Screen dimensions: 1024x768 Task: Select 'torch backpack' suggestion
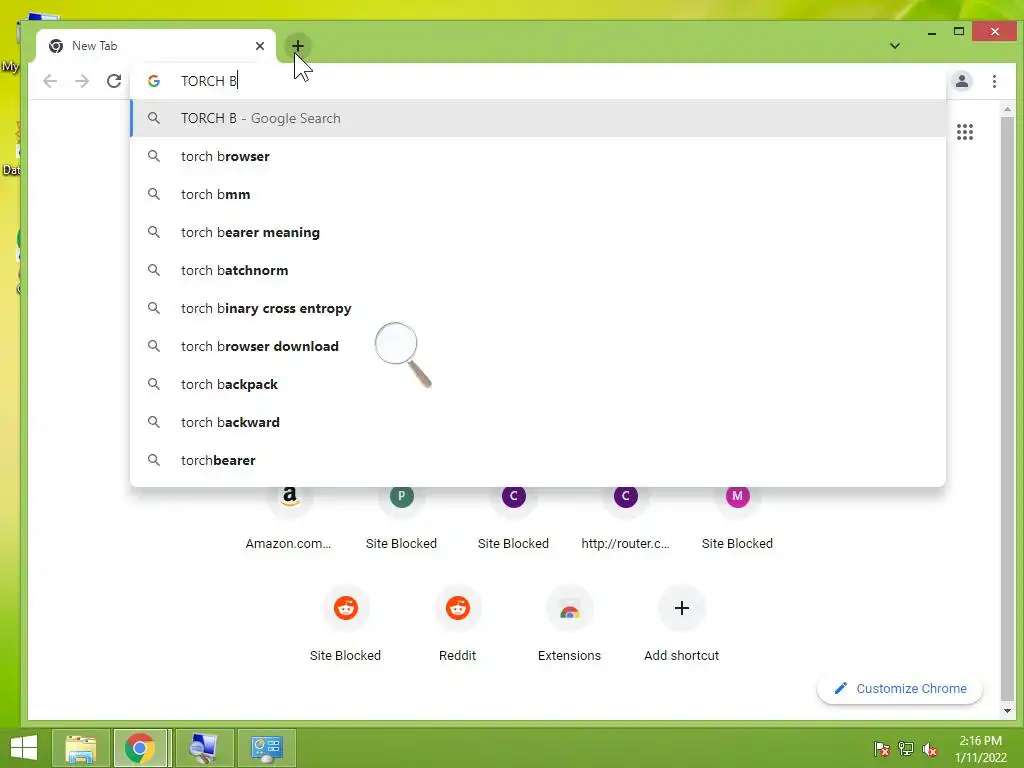pos(538,384)
